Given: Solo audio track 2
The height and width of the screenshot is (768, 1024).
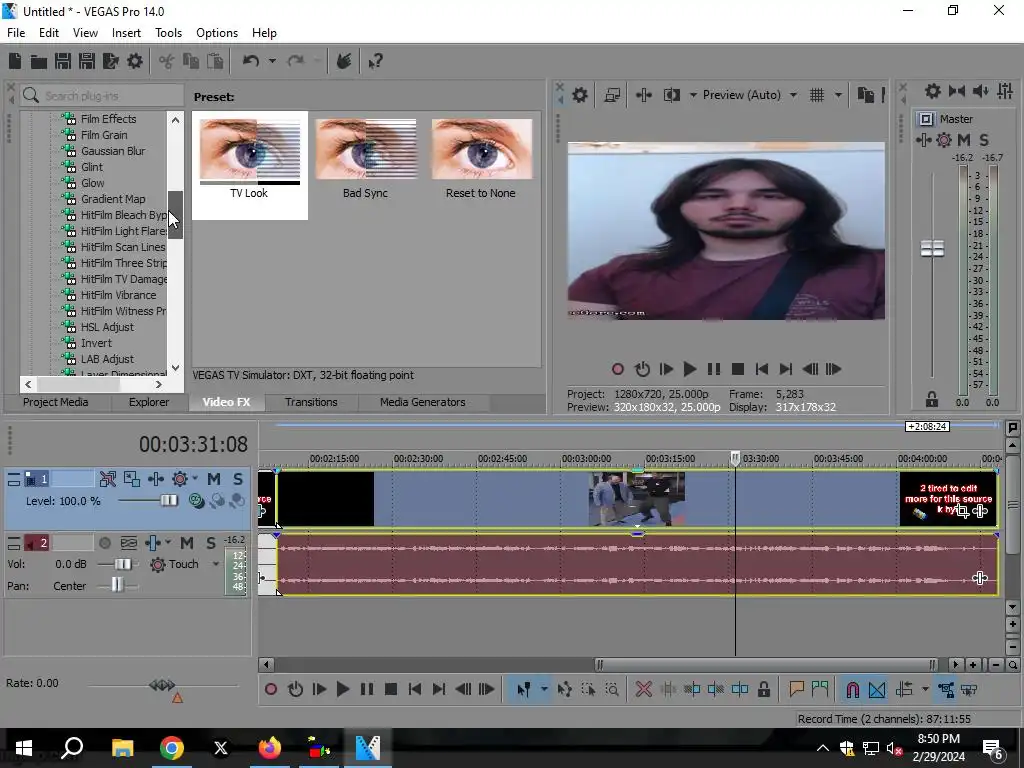Looking at the screenshot, I should (x=211, y=543).
